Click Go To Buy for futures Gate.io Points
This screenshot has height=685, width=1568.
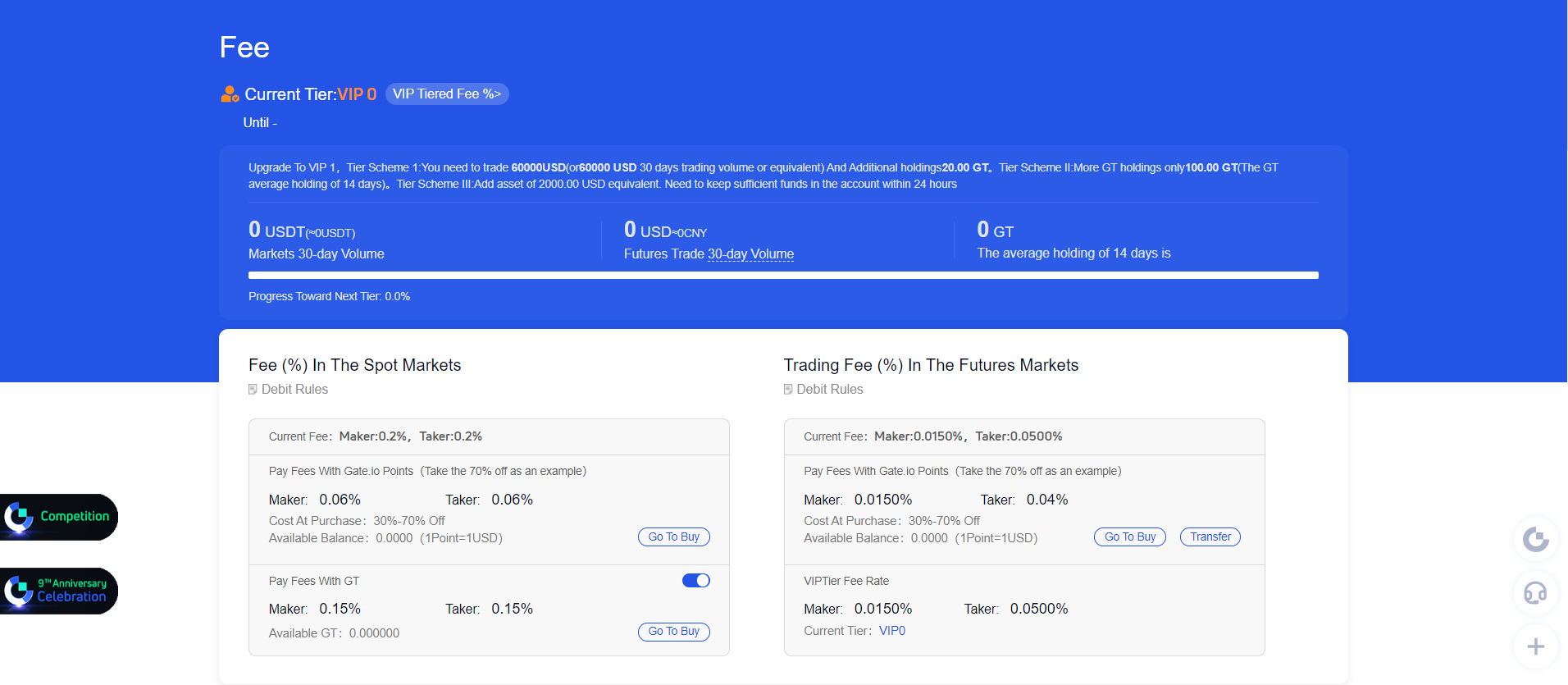[x=1130, y=537]
